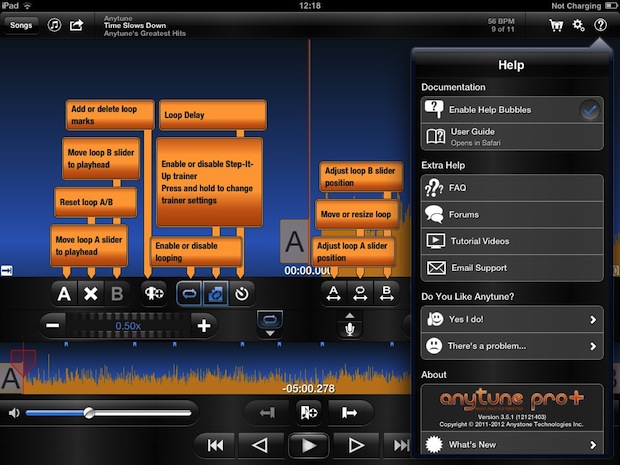
Task: Start playback with Play button
Action: (x=309, y=446)
